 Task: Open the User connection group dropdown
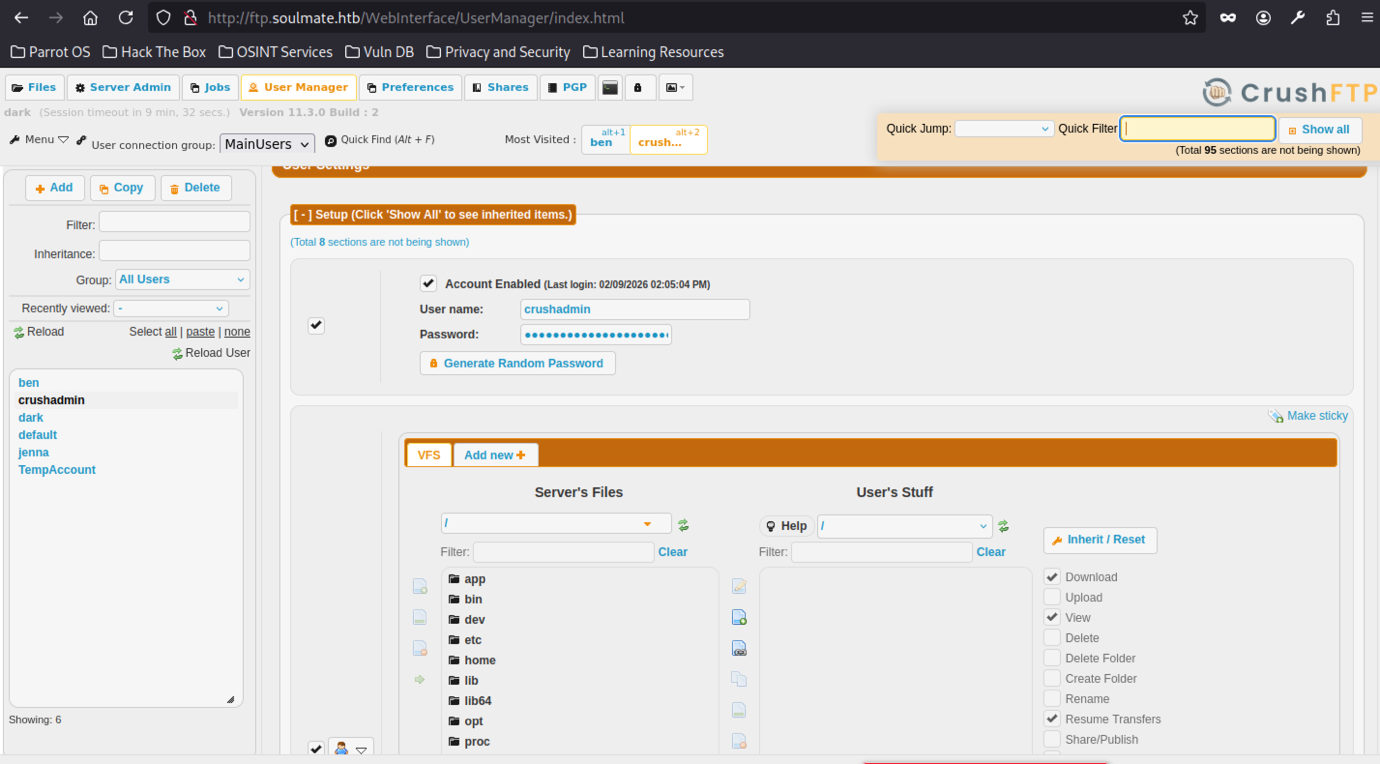(x=267, y=144)
